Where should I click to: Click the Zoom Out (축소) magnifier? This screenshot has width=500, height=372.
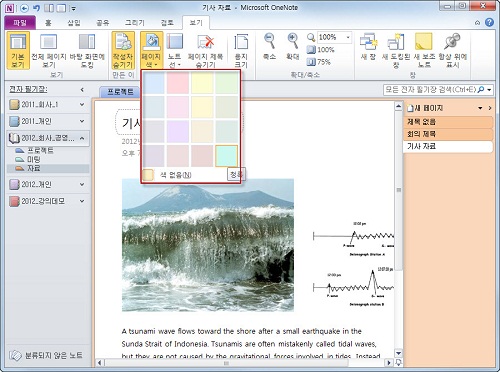point(269,47)
